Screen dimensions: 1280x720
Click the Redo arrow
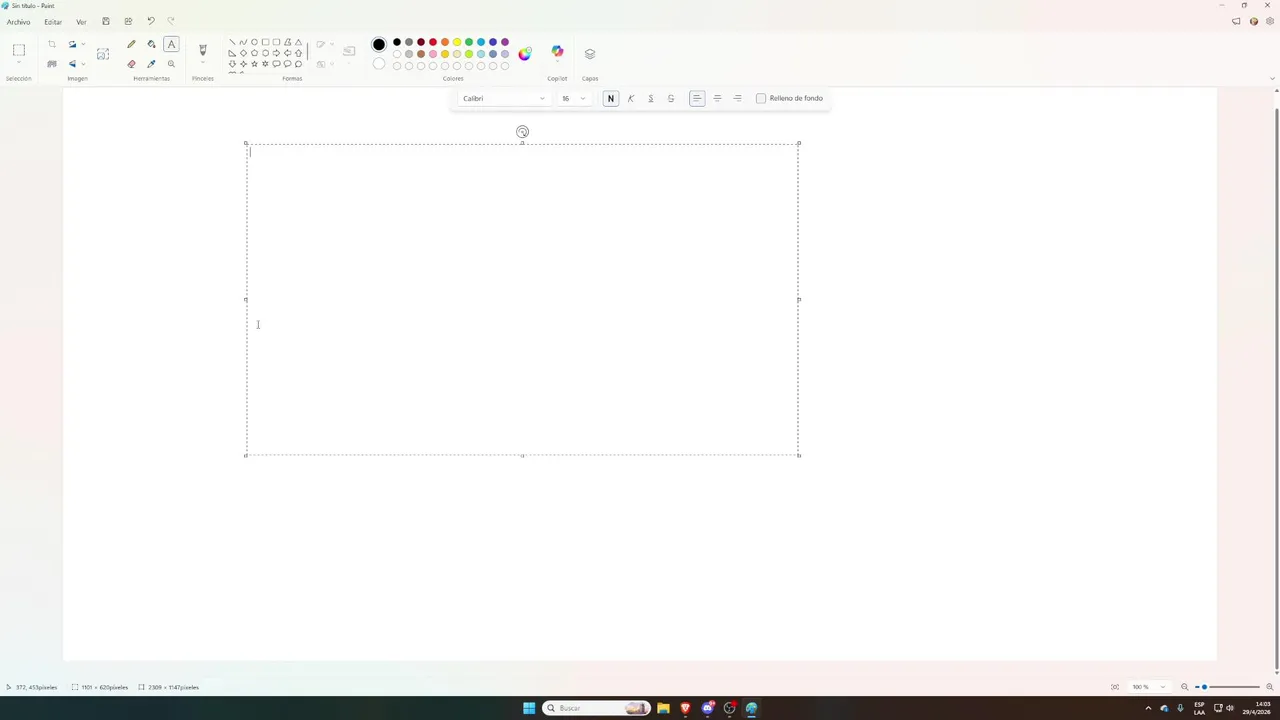171,21
